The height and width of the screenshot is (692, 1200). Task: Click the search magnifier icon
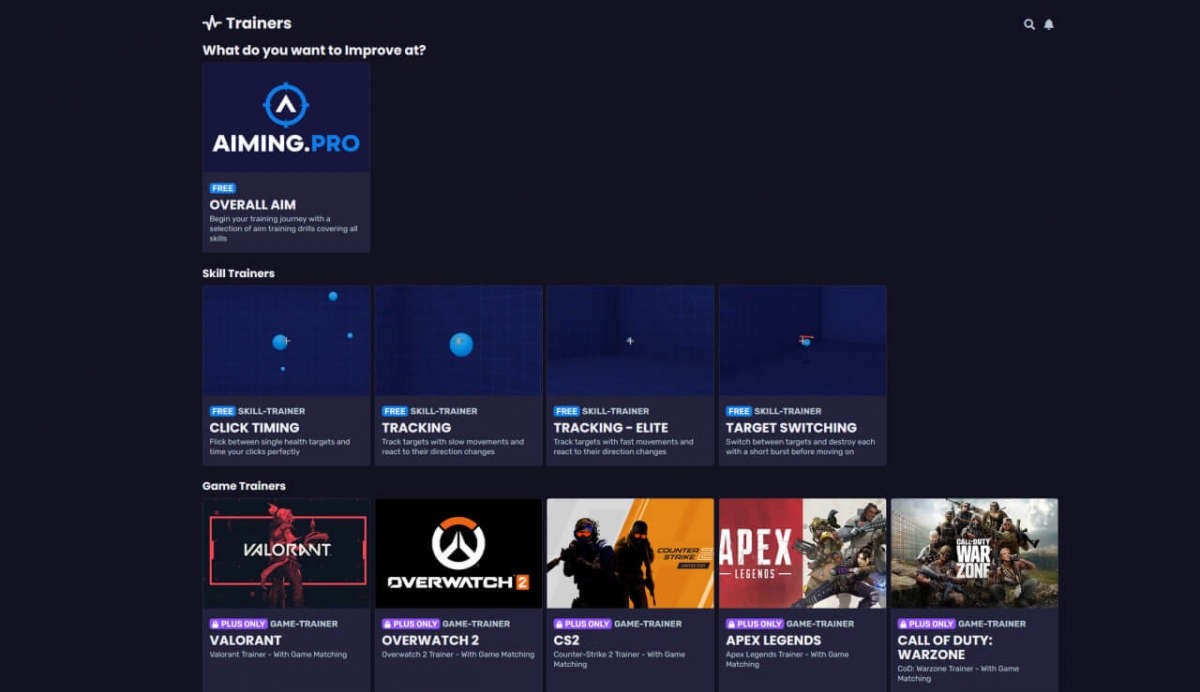(1029, 24)
